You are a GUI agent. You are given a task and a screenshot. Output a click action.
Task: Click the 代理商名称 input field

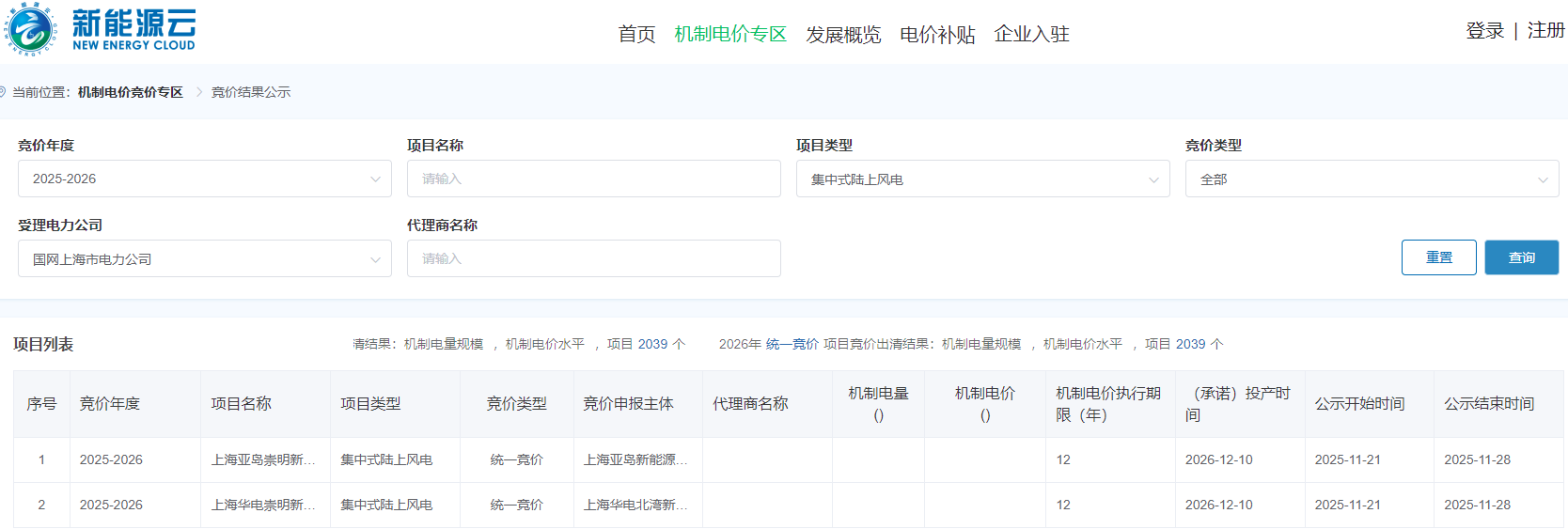[x=593, y=258]
